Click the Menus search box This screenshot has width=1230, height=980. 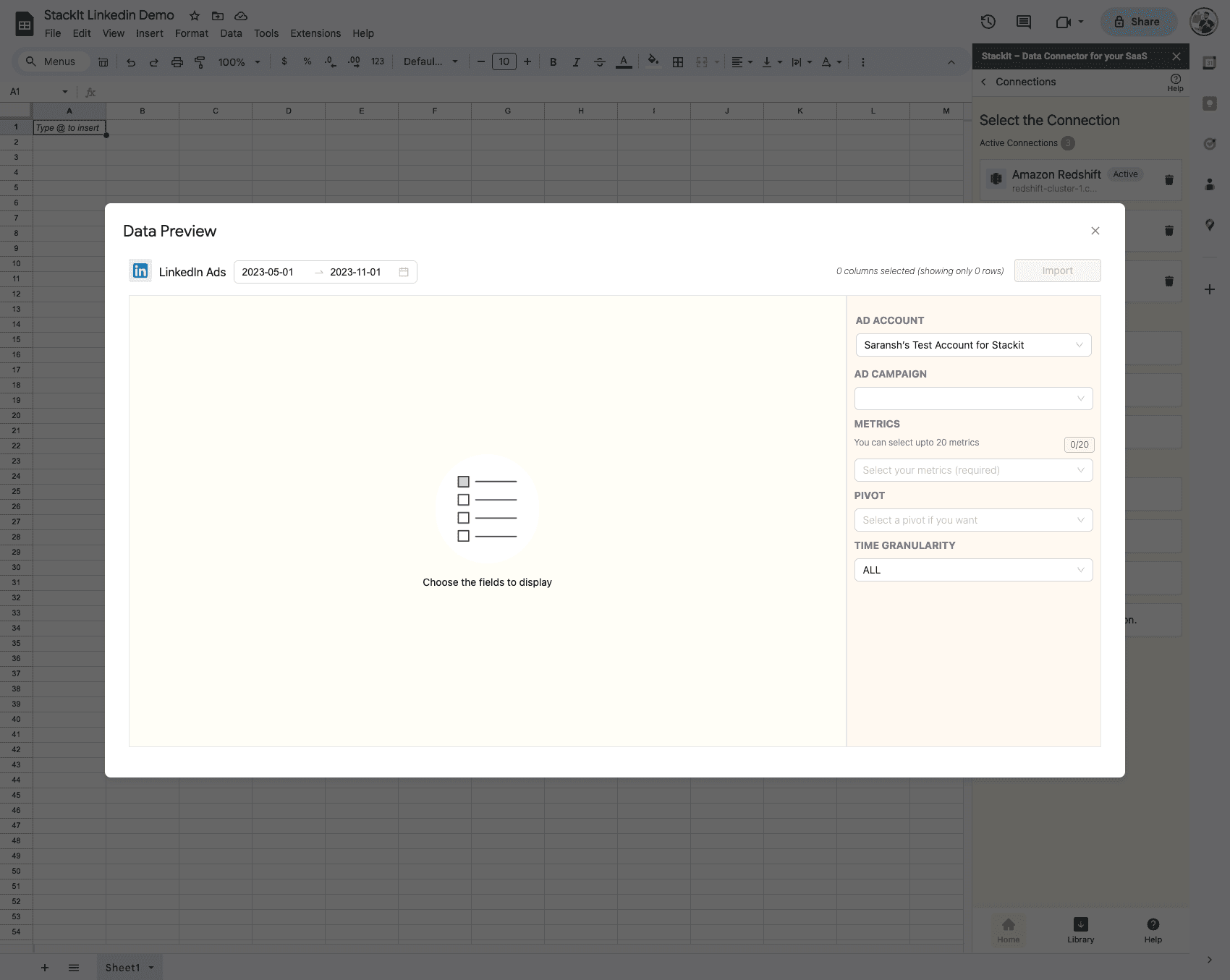[x=52, y=61]
